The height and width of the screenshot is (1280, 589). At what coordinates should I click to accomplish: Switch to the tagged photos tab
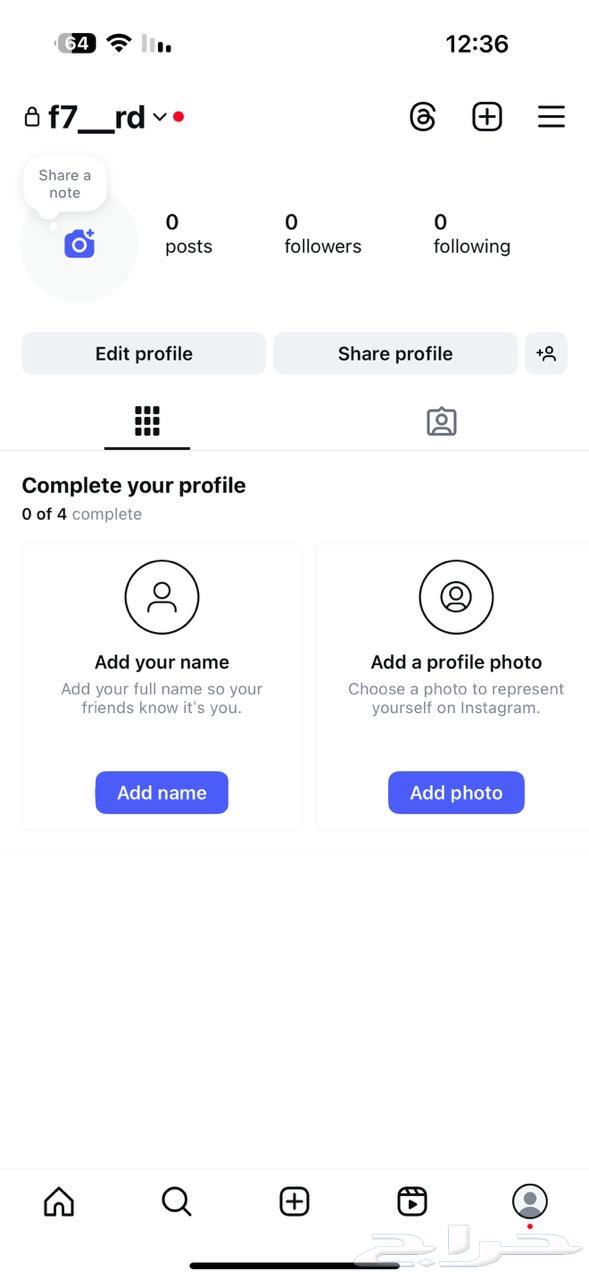click(441, 421)
